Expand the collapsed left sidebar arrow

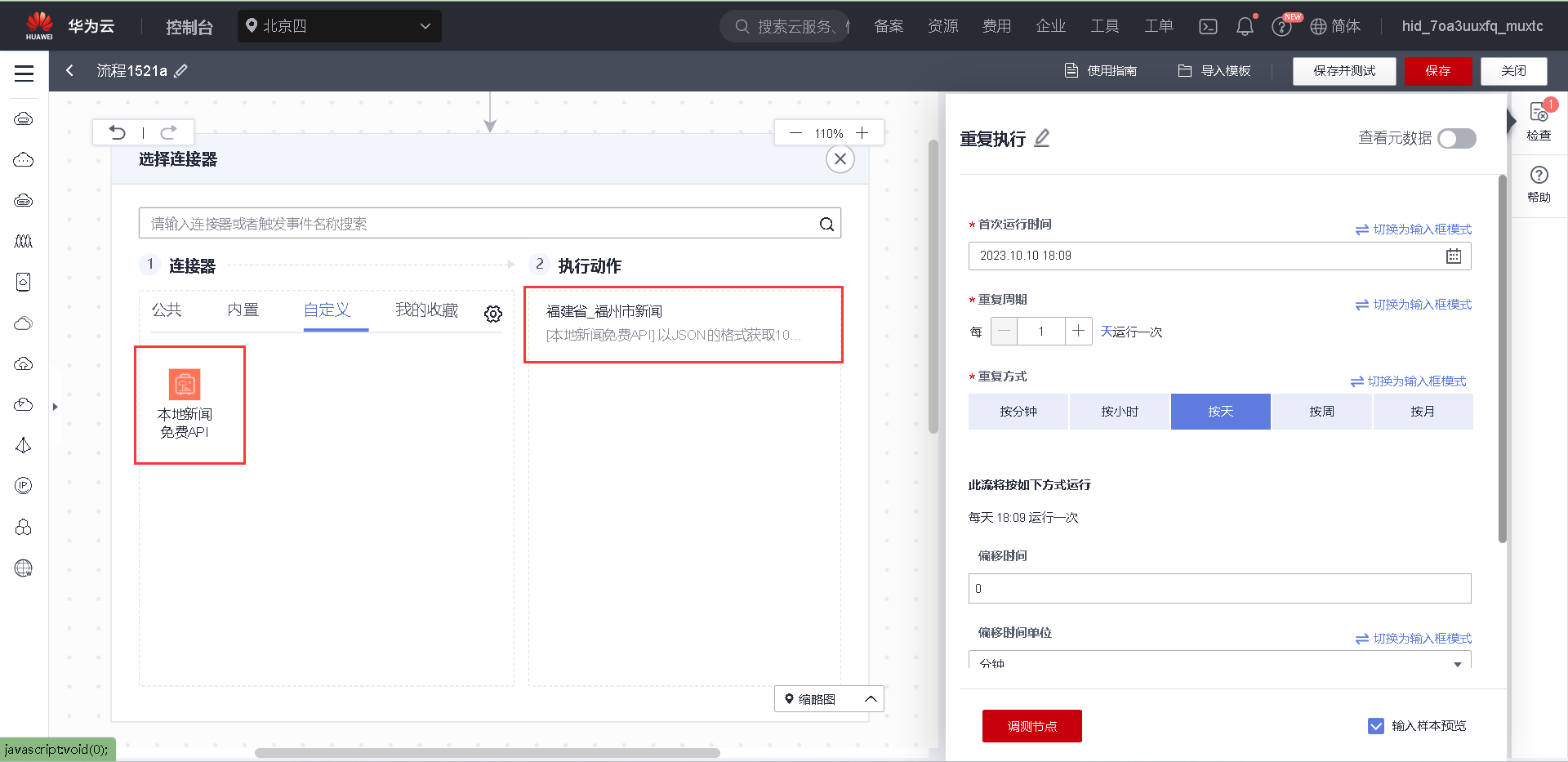(55, 406)
